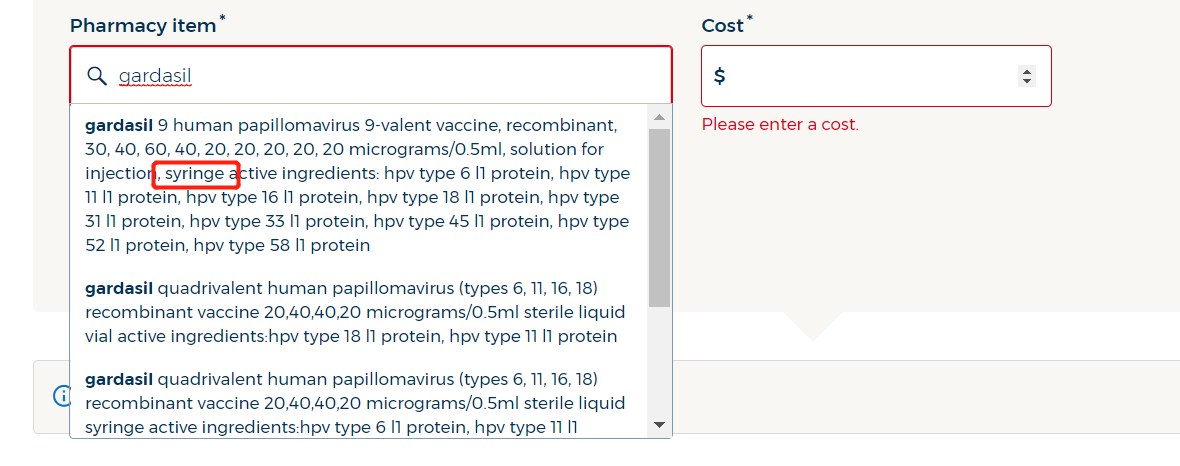The image size is (1180, 466).
Task: Pick Gardasil quadrivalent sterile liquid syringe option
Action: pyautogui.click(x=355, y=403)
